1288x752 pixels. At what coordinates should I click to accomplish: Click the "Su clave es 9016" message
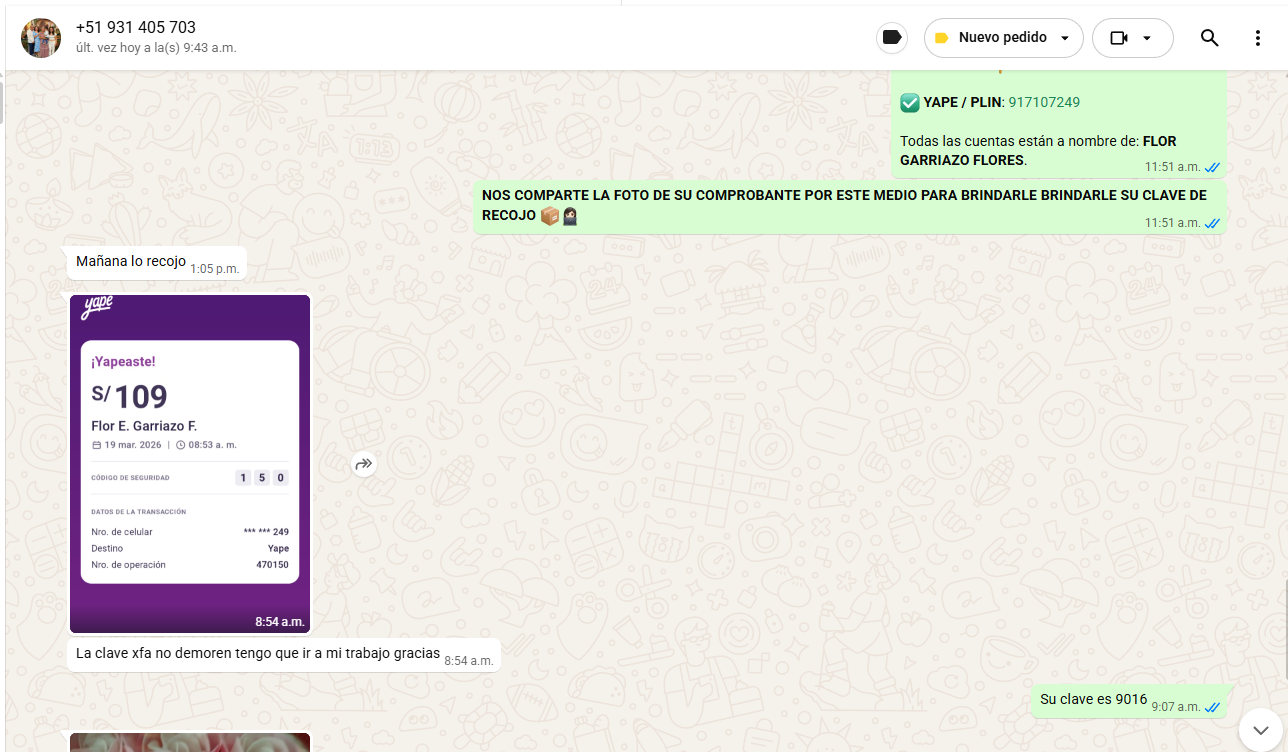(1093, 699)
